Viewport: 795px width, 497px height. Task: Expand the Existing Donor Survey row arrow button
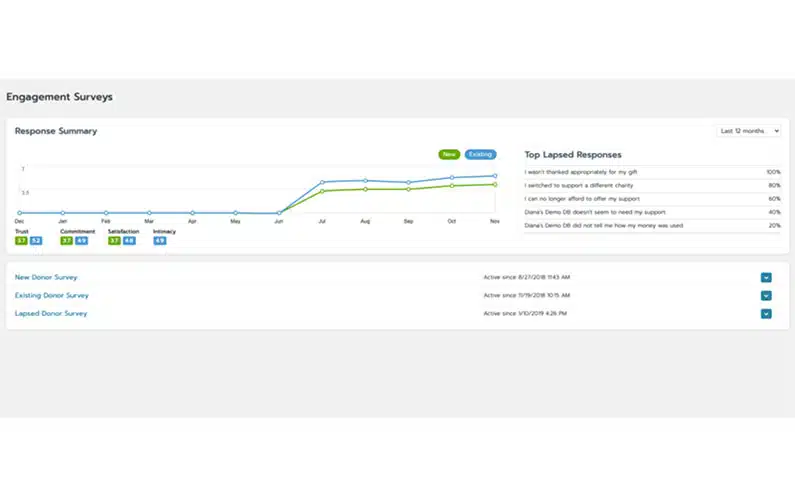[x=766, y=295]
